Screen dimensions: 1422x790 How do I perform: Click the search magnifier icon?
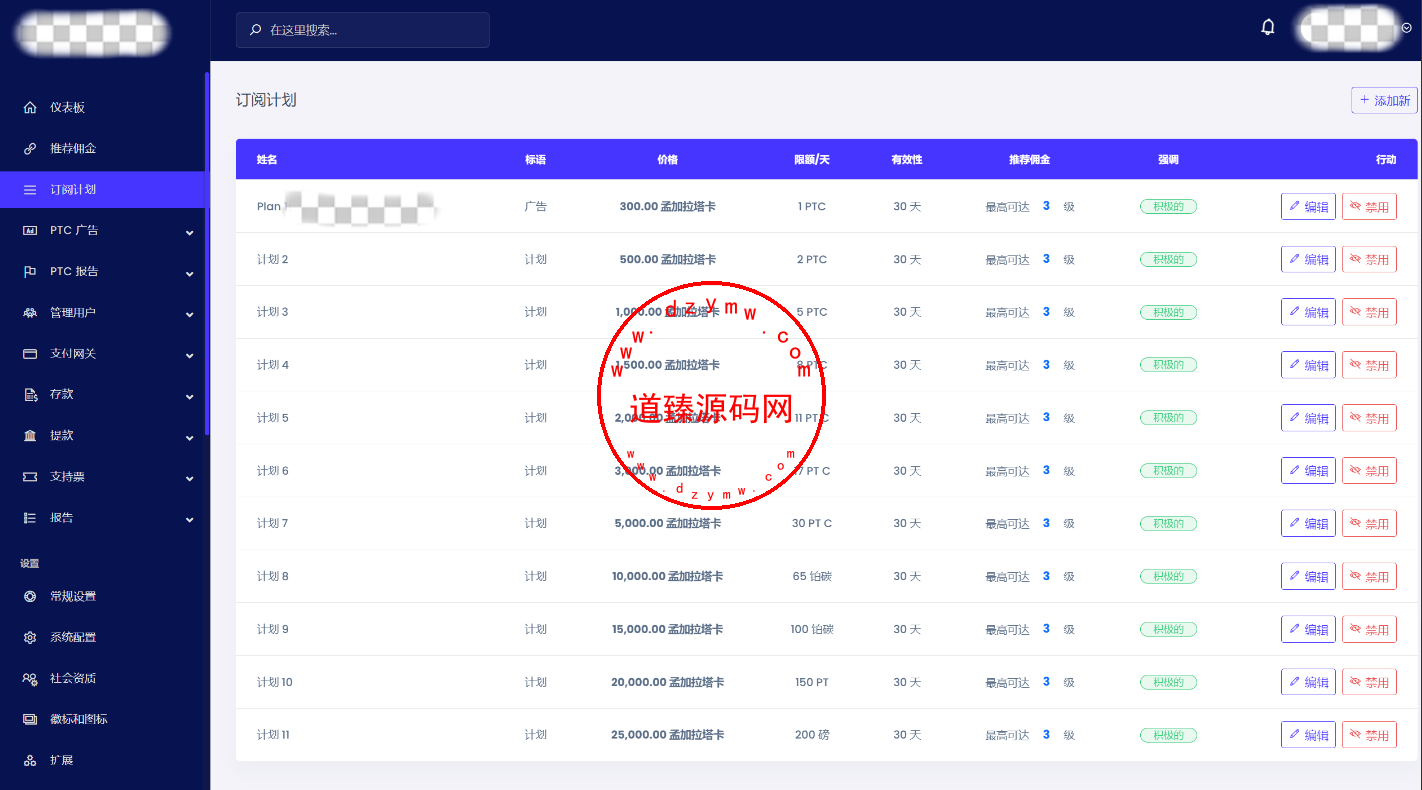256,30
